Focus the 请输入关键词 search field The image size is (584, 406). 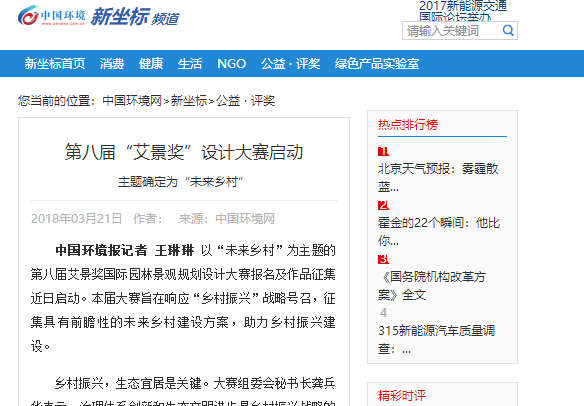point(452,31)
